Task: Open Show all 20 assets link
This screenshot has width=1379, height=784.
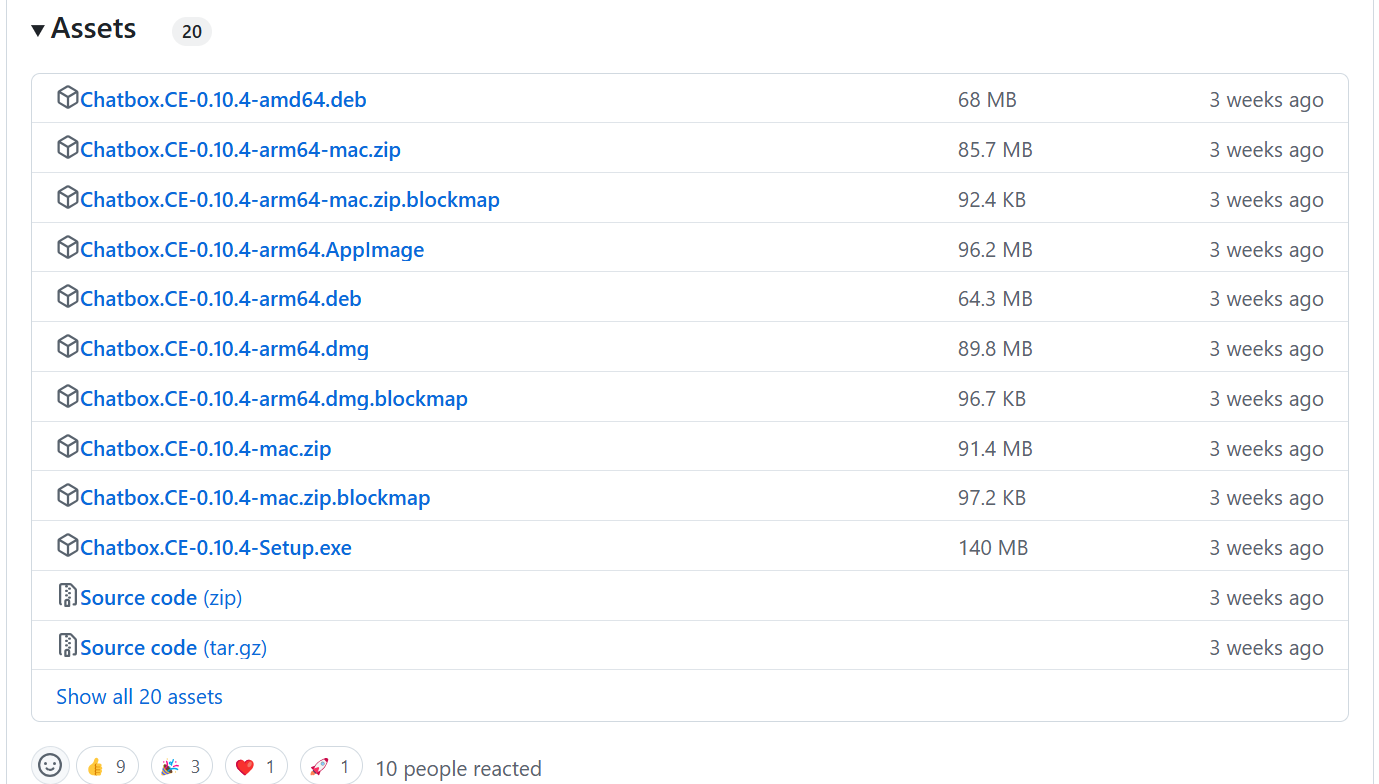Action: 139,697
